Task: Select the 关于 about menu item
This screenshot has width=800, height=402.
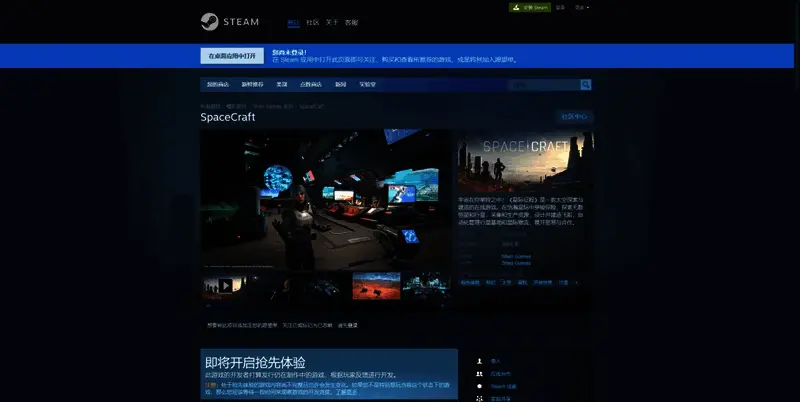Action: (332, 22)
